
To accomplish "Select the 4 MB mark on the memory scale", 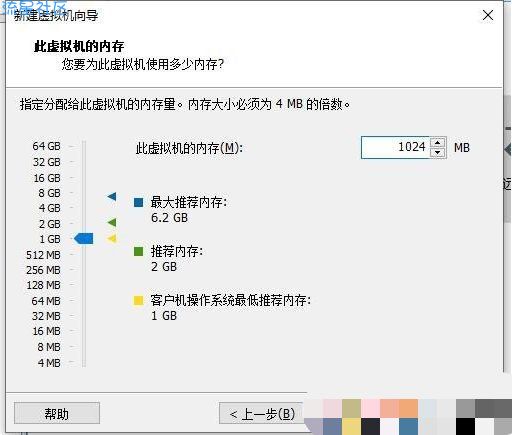I will pyautogui.click(x=49, y=363).
